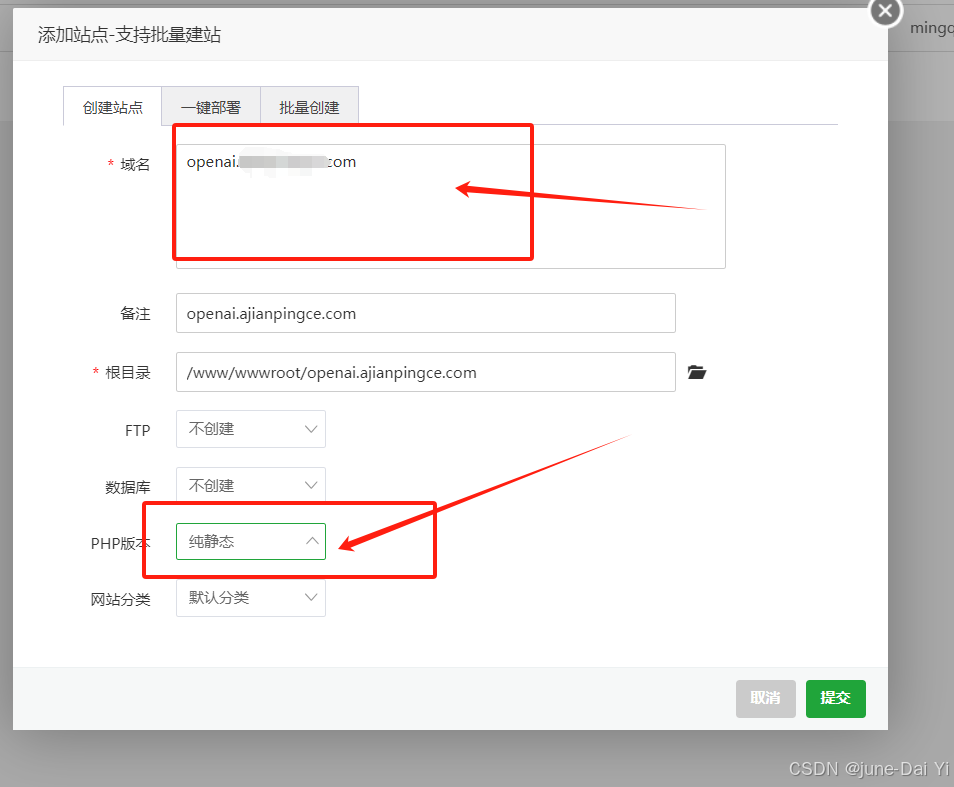The width and height of the screenshot is (954, 787).
Task: Switch to the 创建站点 tab
Action: point(113,107)
